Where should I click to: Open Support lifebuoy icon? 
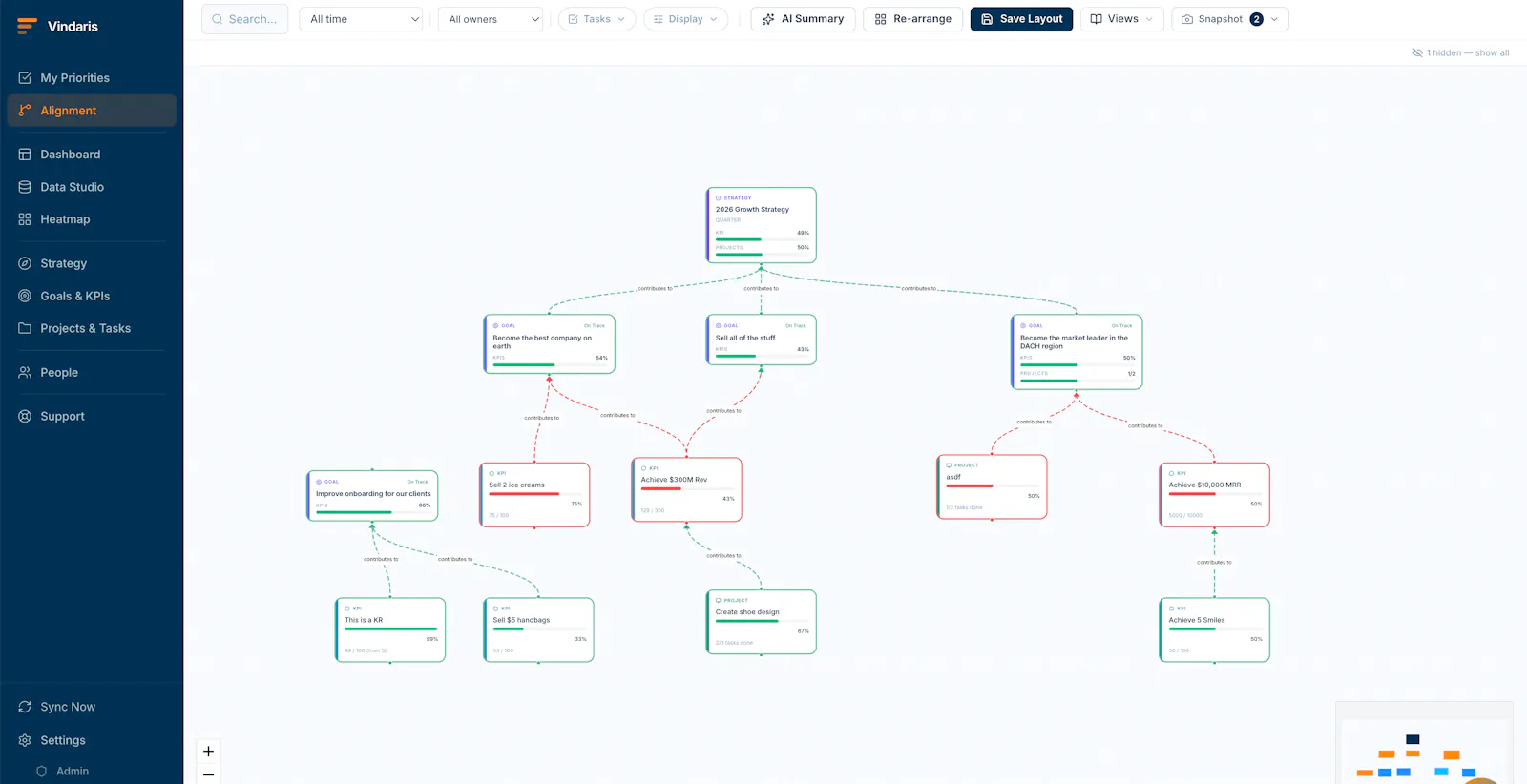25,416
